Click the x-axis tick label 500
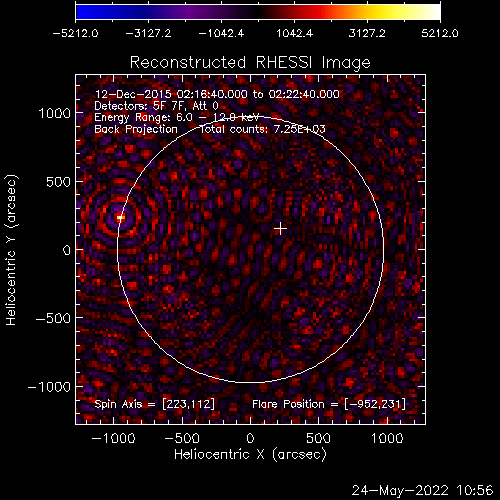 coord(318,438)
